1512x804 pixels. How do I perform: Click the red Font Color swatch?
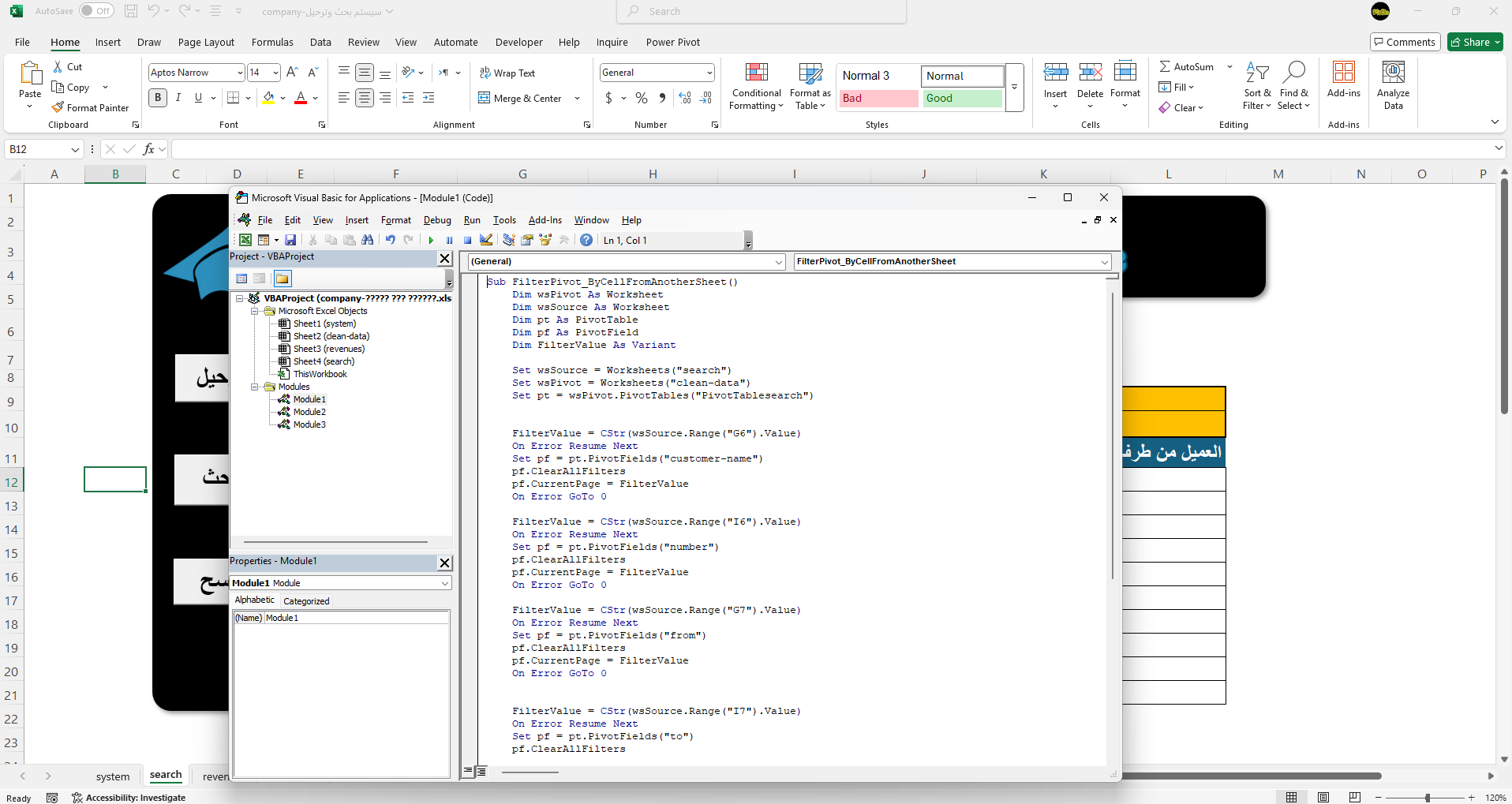click(x=301, y=98)
